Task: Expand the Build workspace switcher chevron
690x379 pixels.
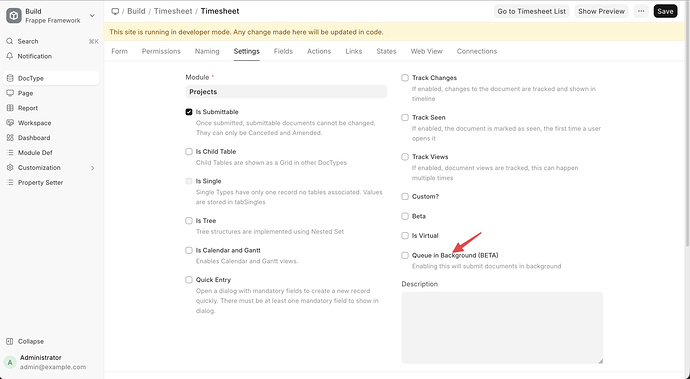Action: [x=92, y=16]
